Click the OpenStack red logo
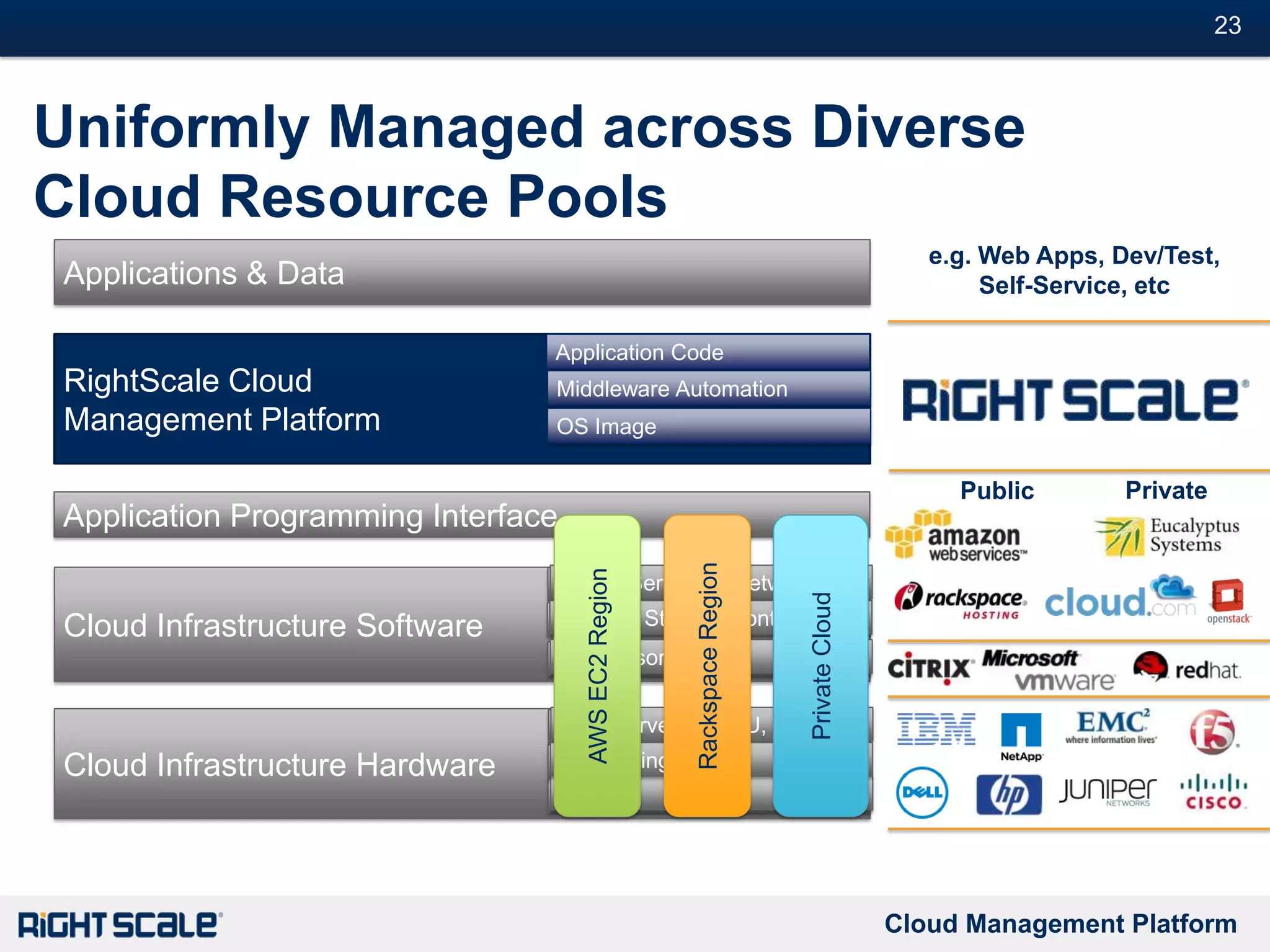Image resolution: width=1270 pixels, height=952 pixels. [1228, 600]
